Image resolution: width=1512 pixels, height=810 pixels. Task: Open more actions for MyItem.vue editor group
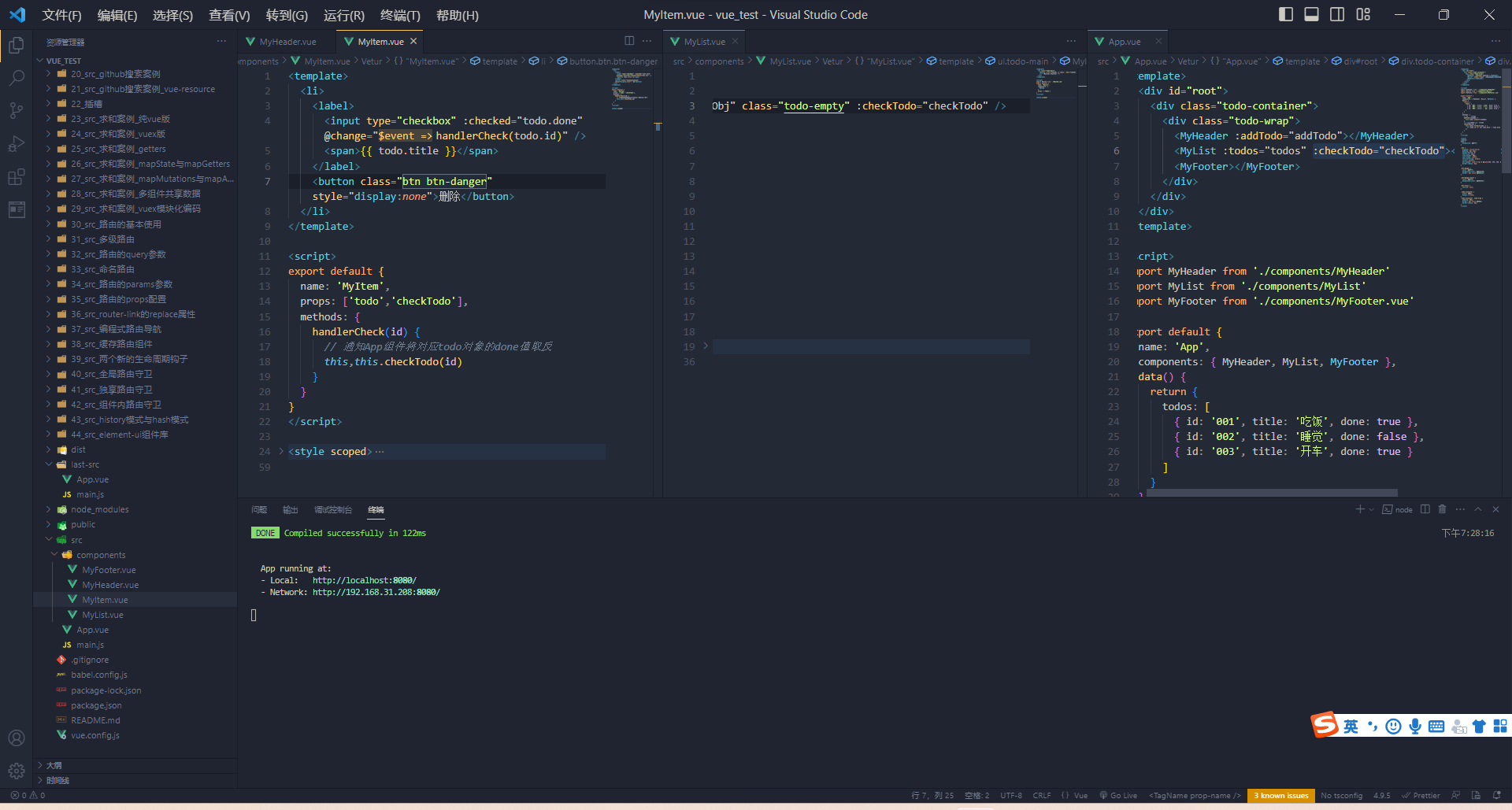pyautogui.click(x=647, y=41)
